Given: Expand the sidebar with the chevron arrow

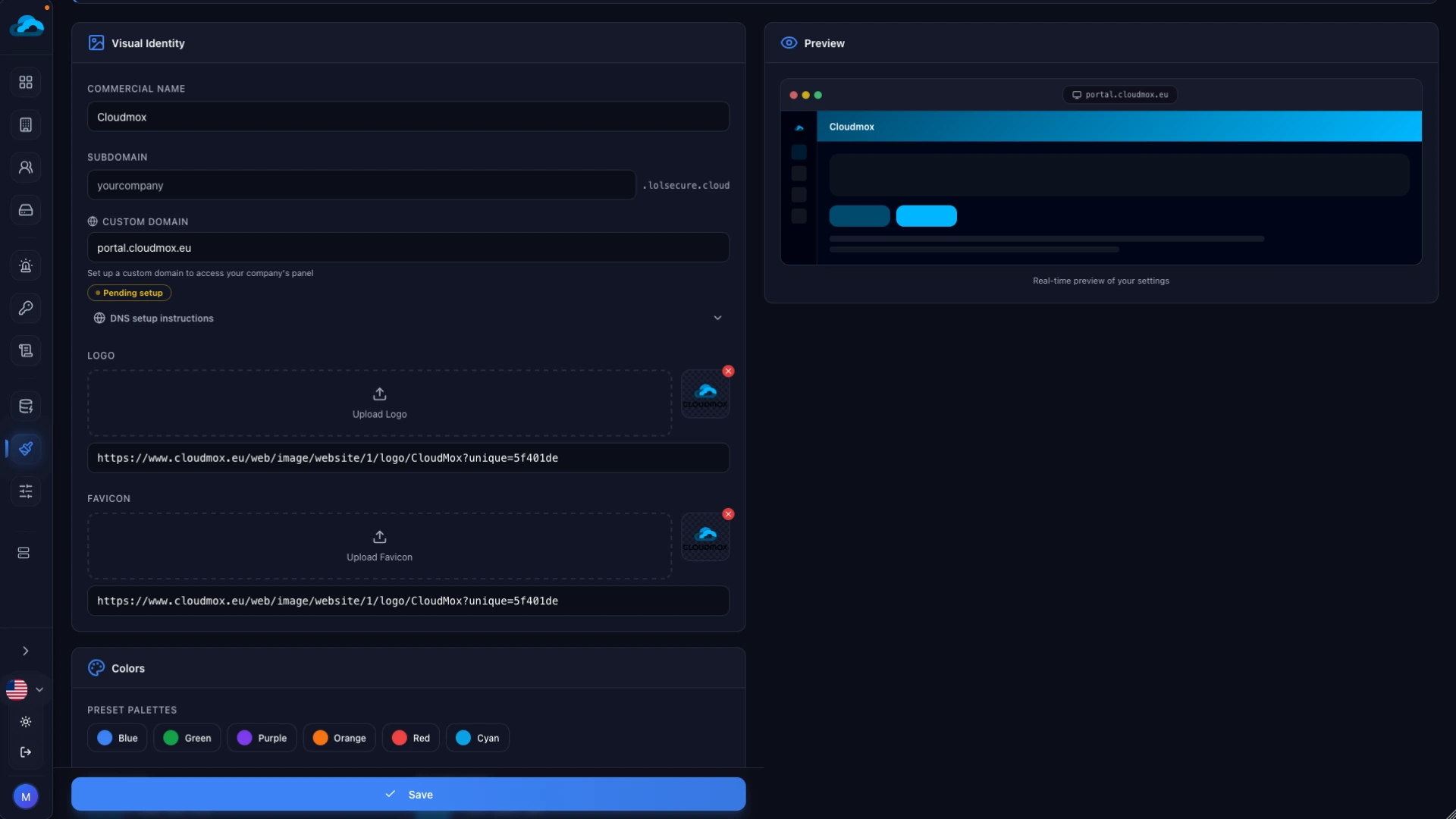Looking at the screenshot, I should [x=26, y=651].
